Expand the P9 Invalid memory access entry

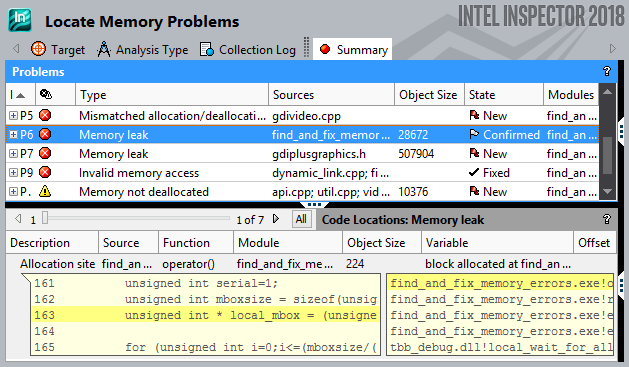click(x=13, y=172)
